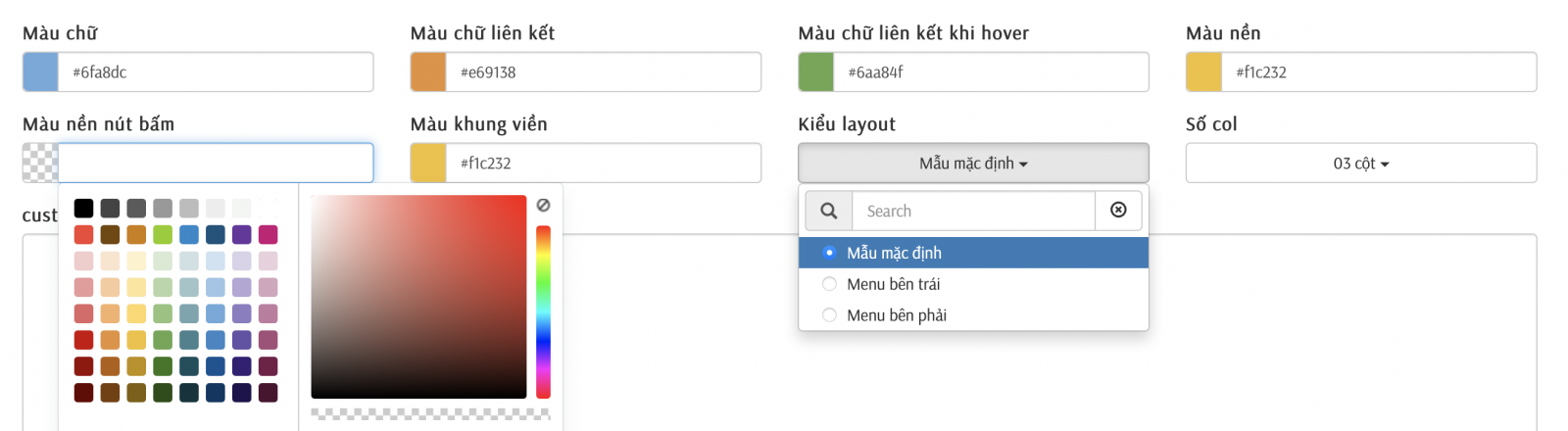Open the Kiểu layout Mẫu mặc định dropdown
The image size is (1568, 431).
pos(973,163)
